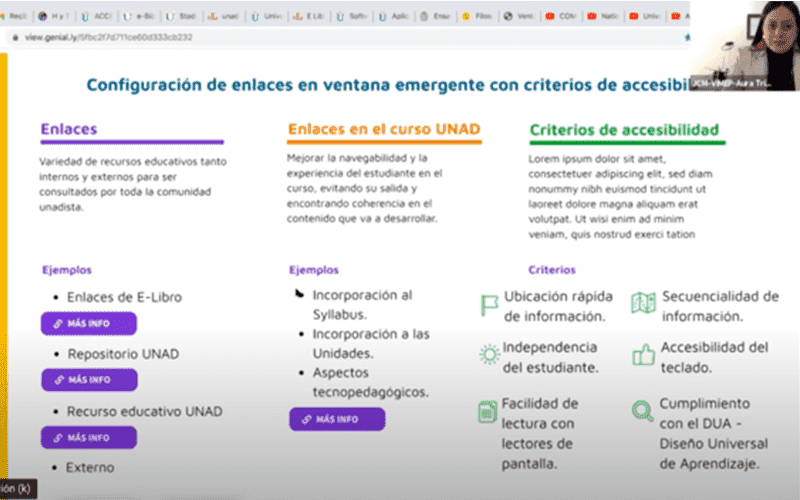Switch to the Stad browser tab
Image resolution: width=800 pixels, height=500 pixels.
[181, 16]
